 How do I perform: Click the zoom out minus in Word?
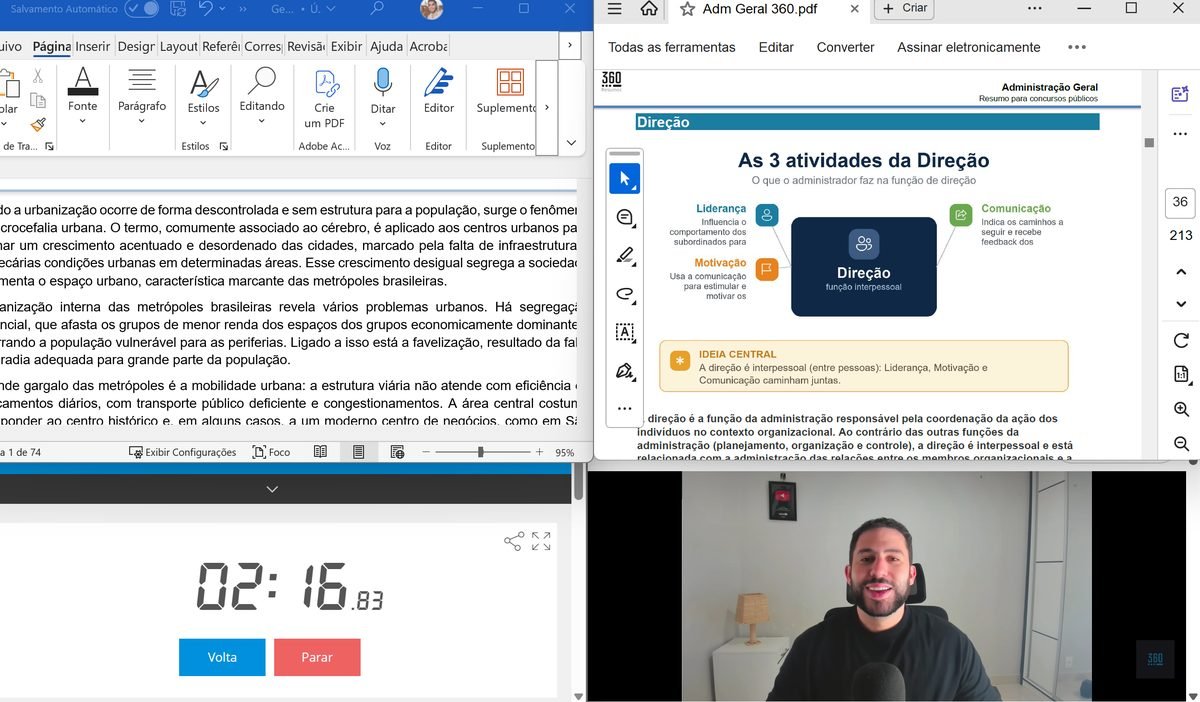point(425,452)
